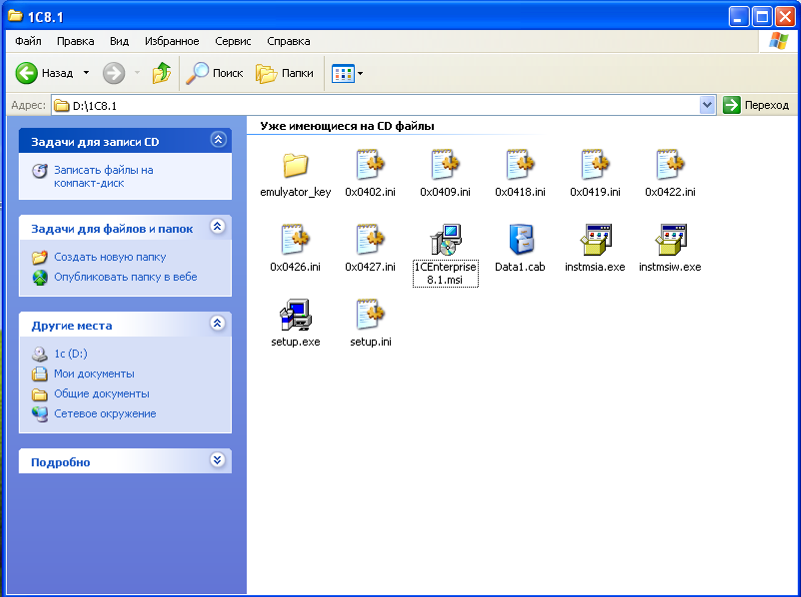The image size is (801, 597).
Task: Click the setup.exe file name label
Action: coord(295,342)
